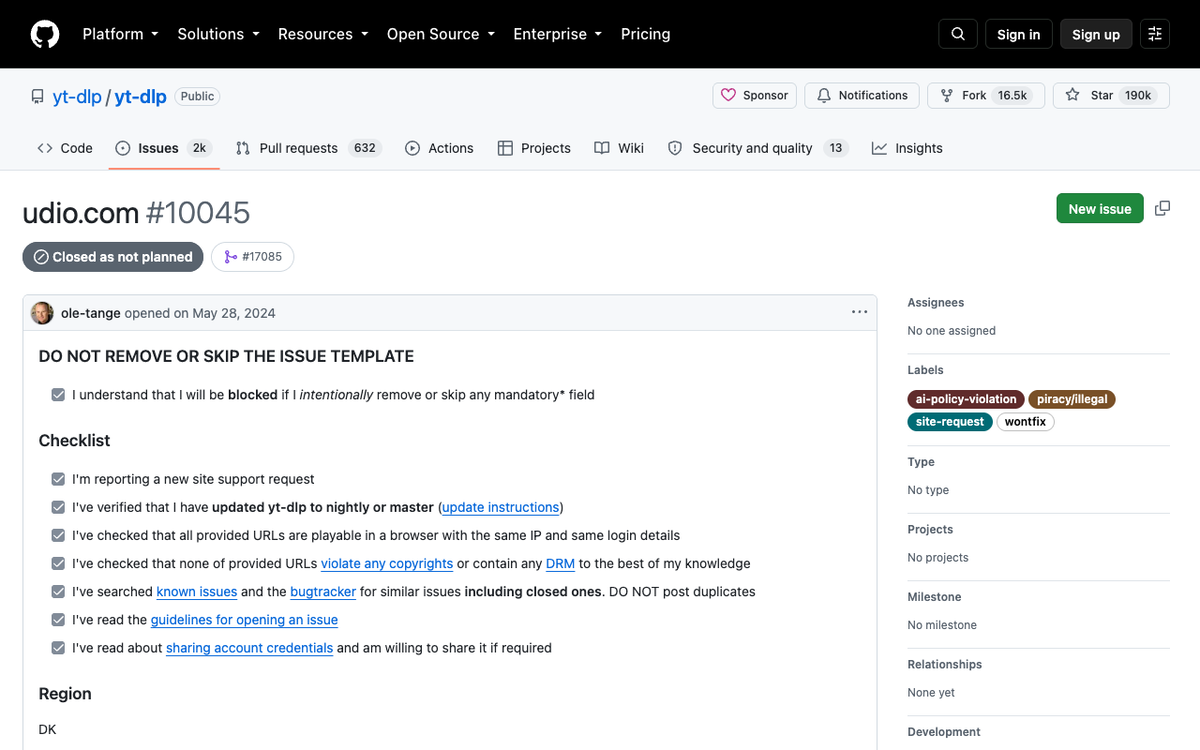
Task: Click the Closed as not planned badge
Action: click(113, 257)
